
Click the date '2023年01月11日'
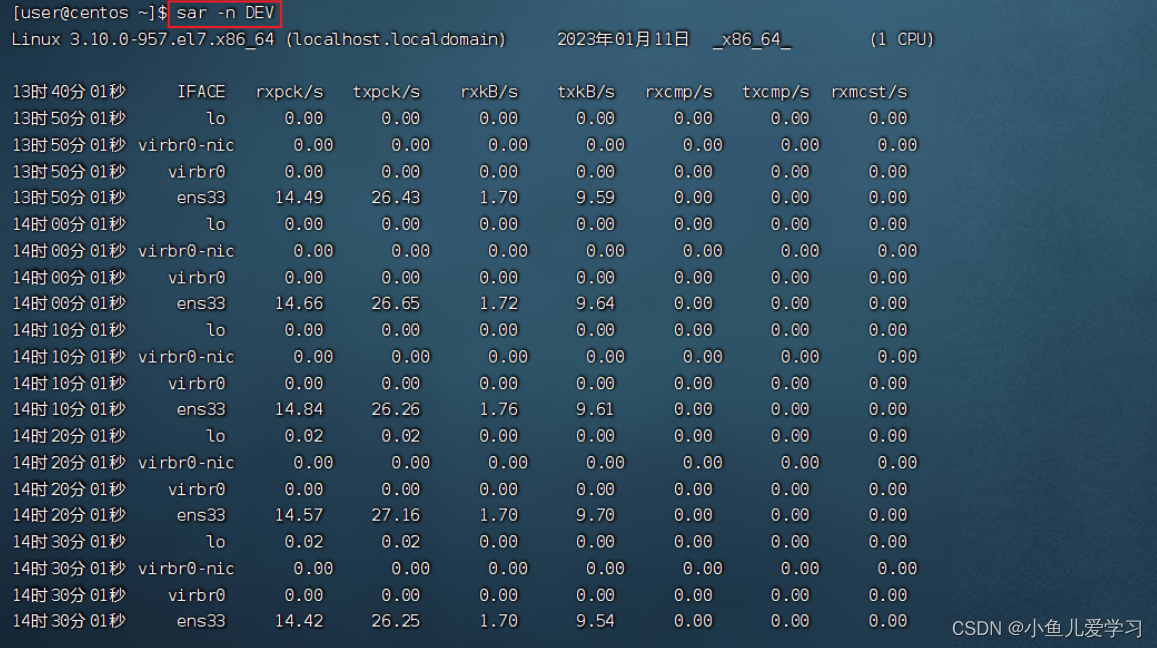[623, 39]
